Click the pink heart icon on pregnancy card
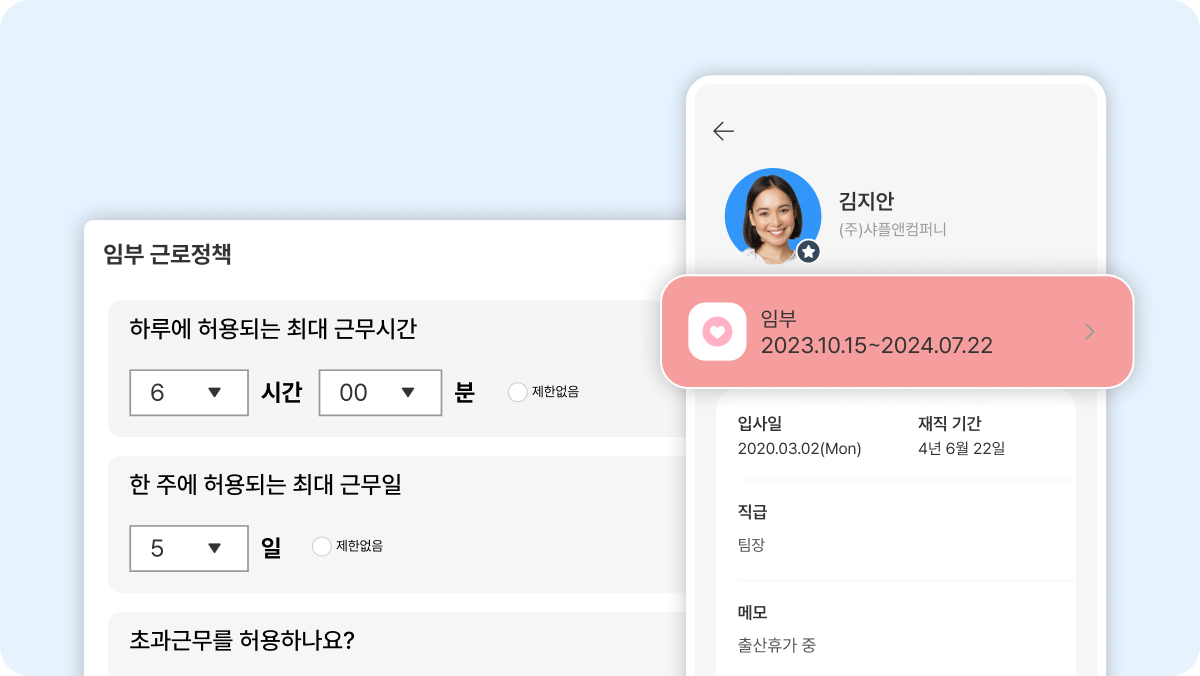This screenshot has height=676, width=1200. pos(717,331)
